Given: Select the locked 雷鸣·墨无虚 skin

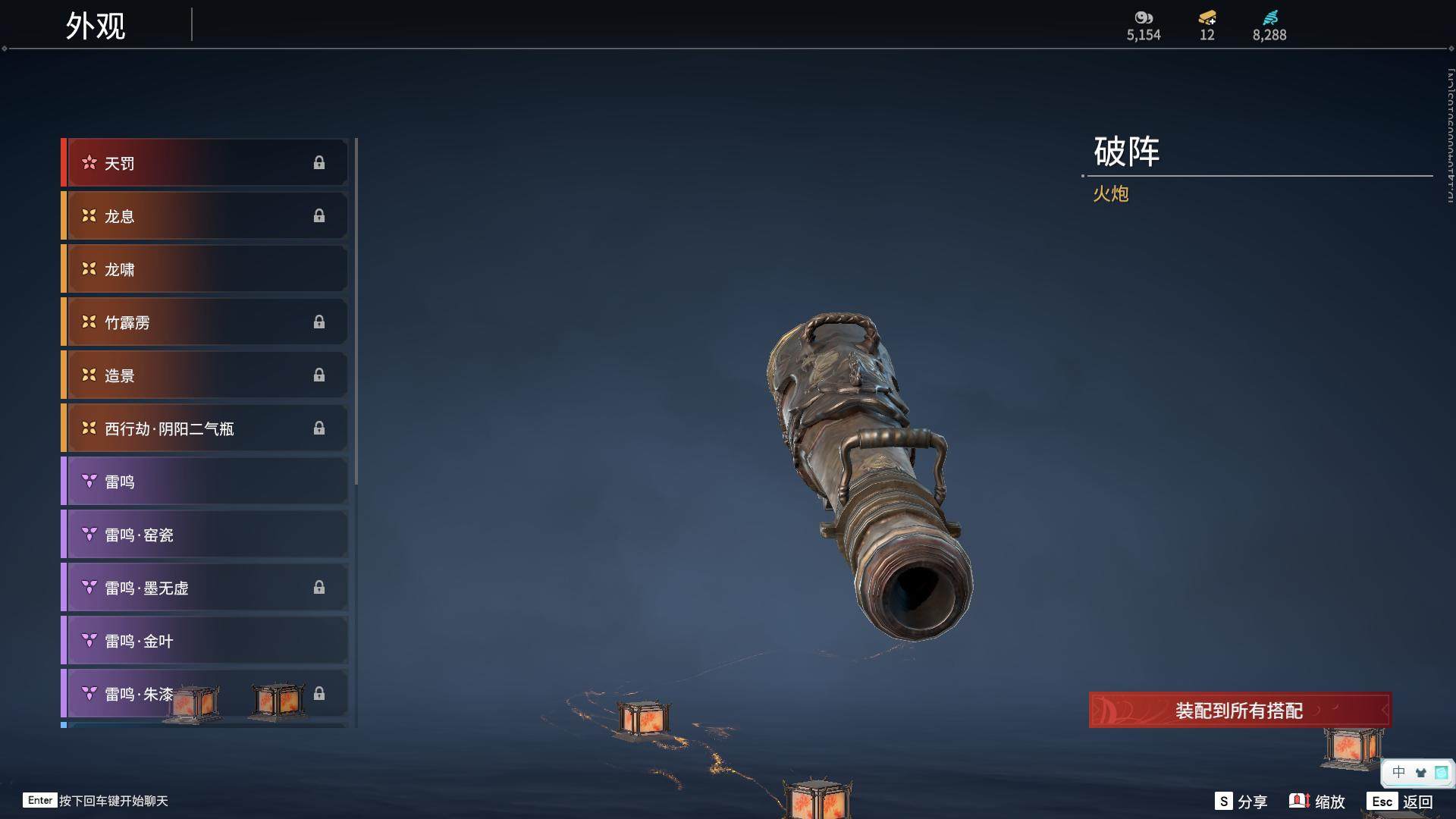Looking at the screenshot, I should click(205, 588).
